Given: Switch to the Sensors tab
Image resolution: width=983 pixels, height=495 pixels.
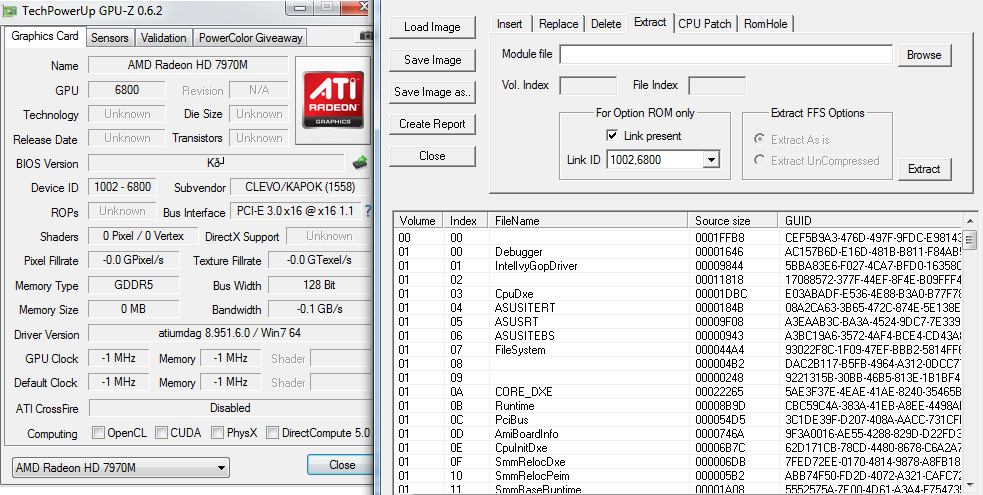Looking at the screenshot, I should tap(109, 38).
